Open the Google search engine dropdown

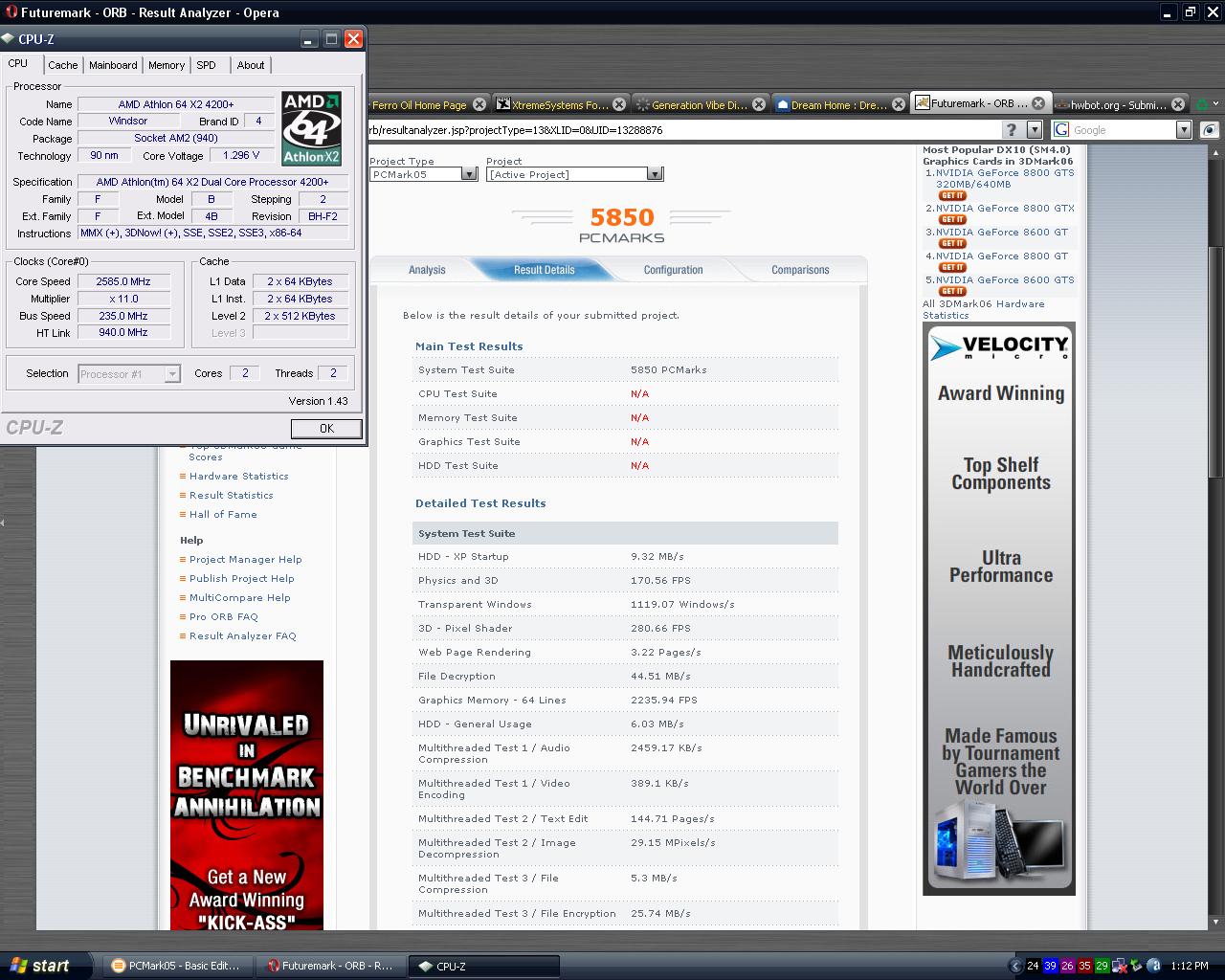pos(1183,130)
